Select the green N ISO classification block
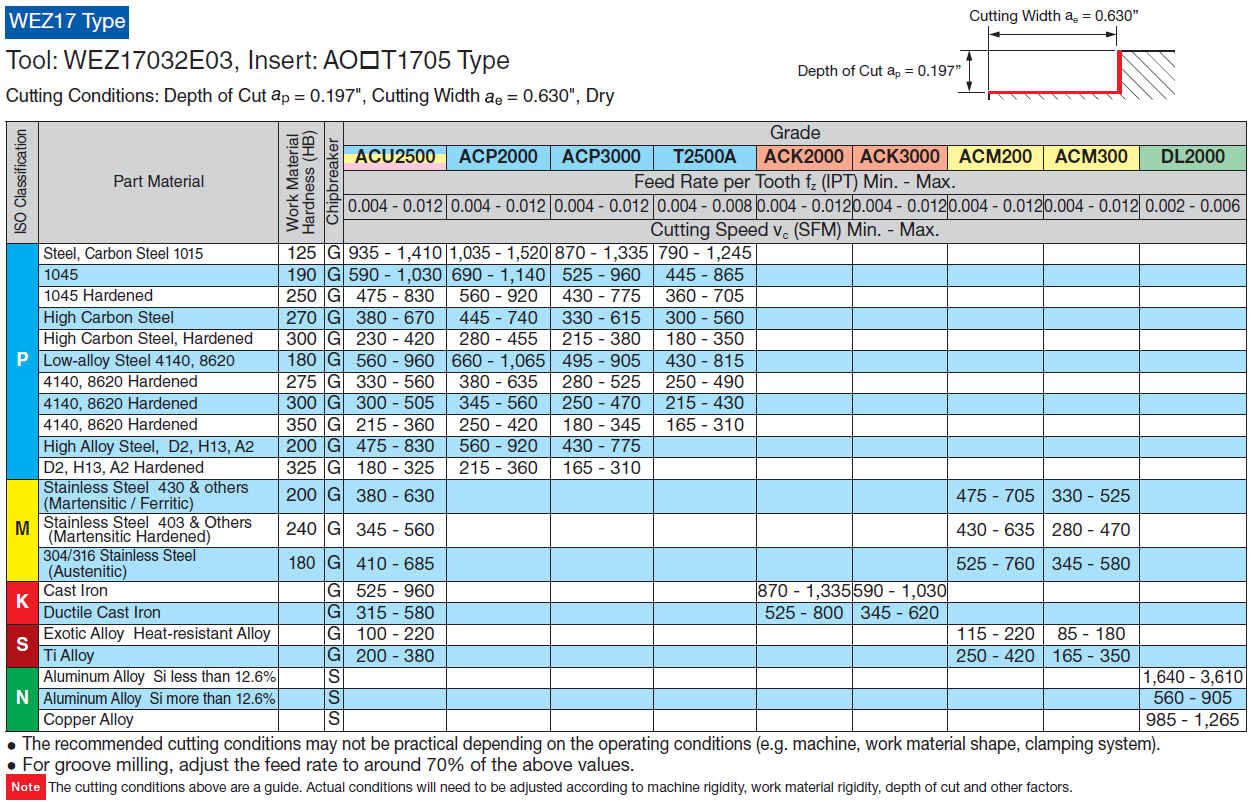Screen dimensions: 1252x802 22,698
